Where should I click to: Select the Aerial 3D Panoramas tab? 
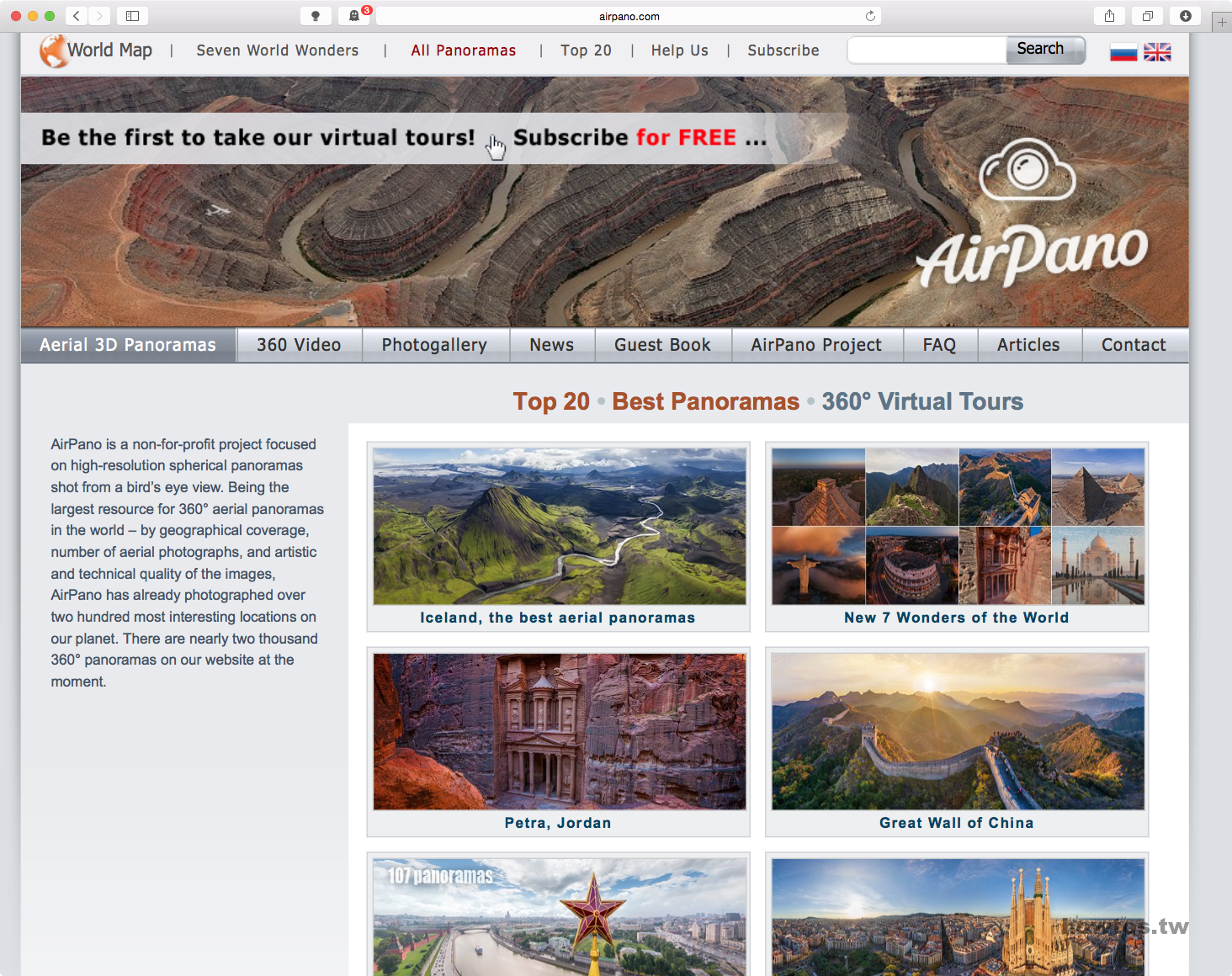(x=128, y=345)
